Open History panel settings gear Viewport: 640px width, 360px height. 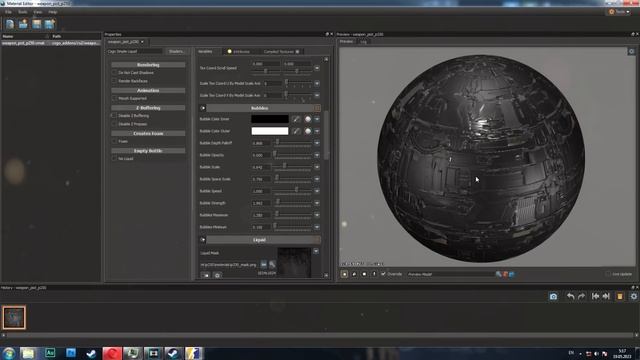tap(633, 296)
